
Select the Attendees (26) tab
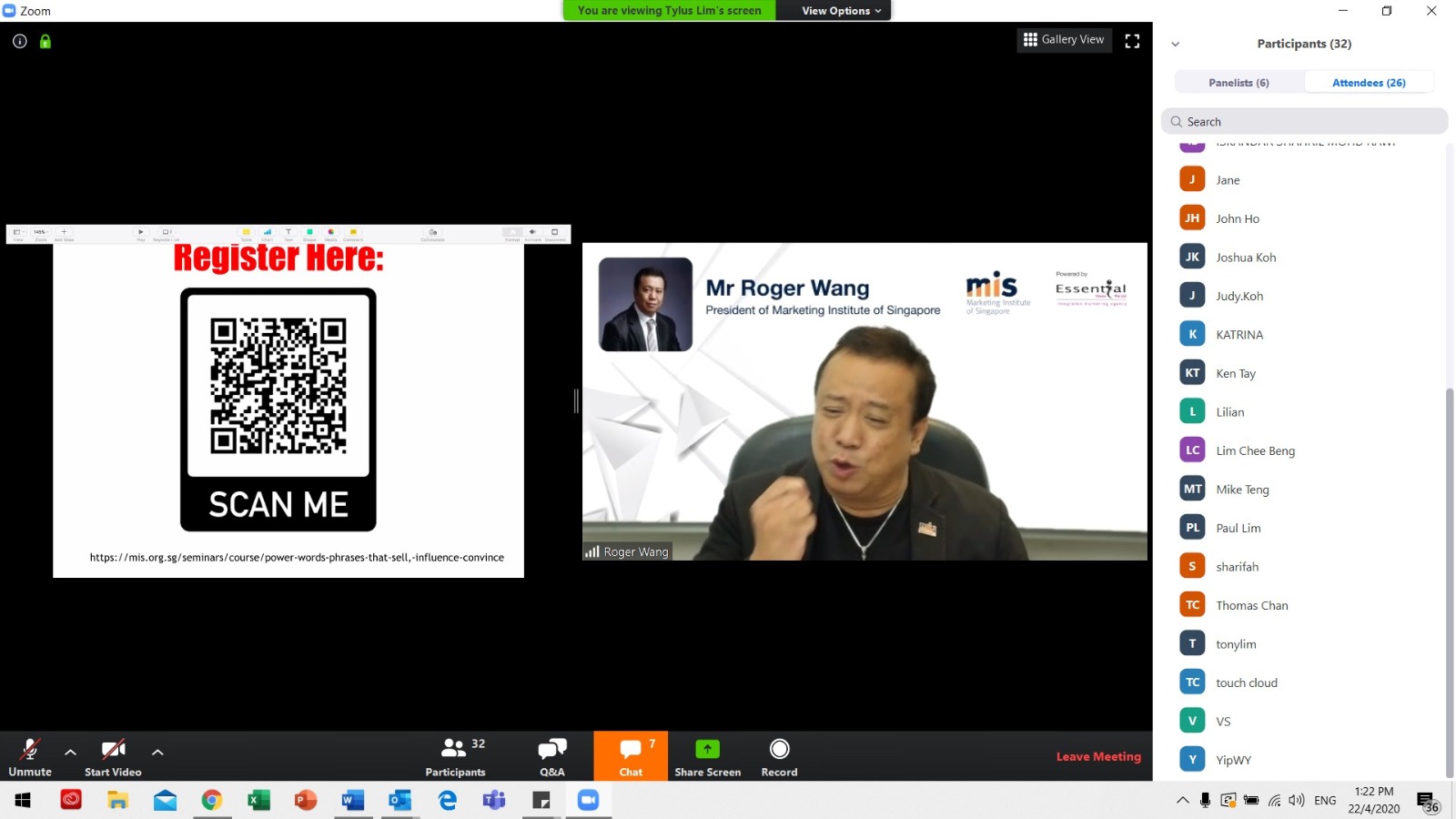pos(1369,83)
